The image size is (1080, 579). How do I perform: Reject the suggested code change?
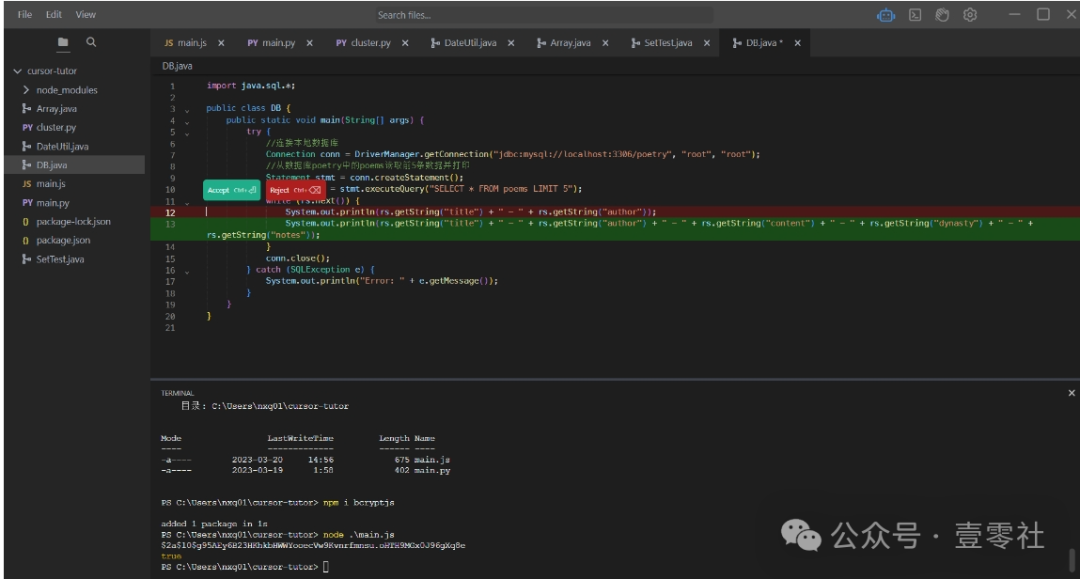(294, 190)
